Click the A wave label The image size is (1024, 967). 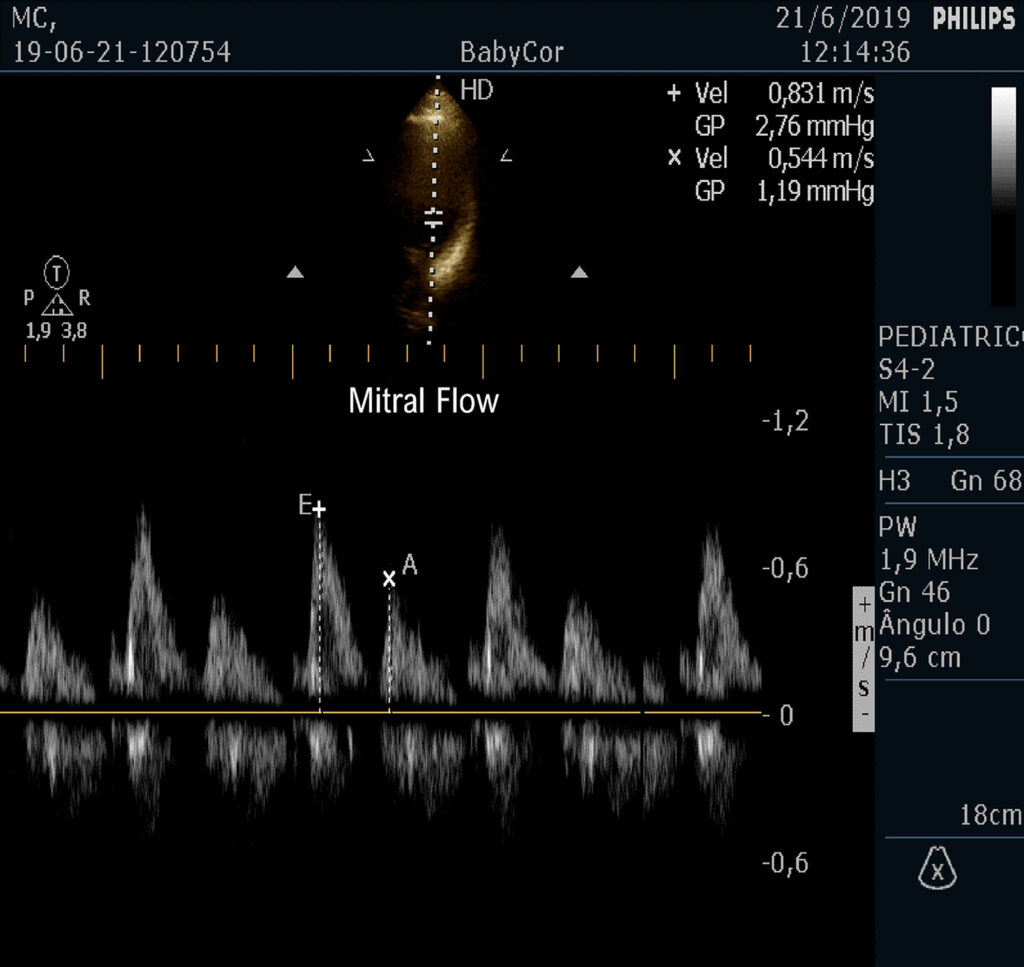pyautogui.click(x=409, y=564)
